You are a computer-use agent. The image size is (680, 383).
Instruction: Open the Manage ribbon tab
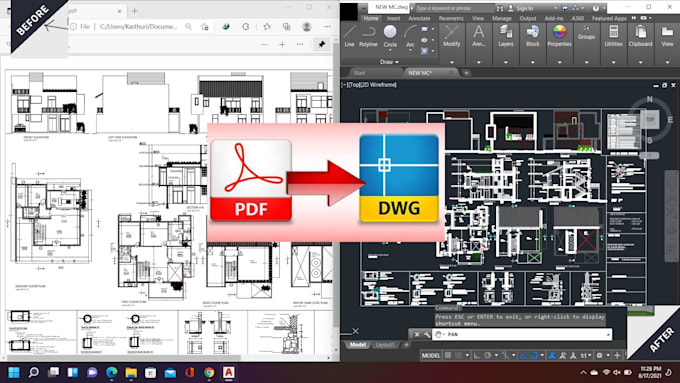point(502,18)
